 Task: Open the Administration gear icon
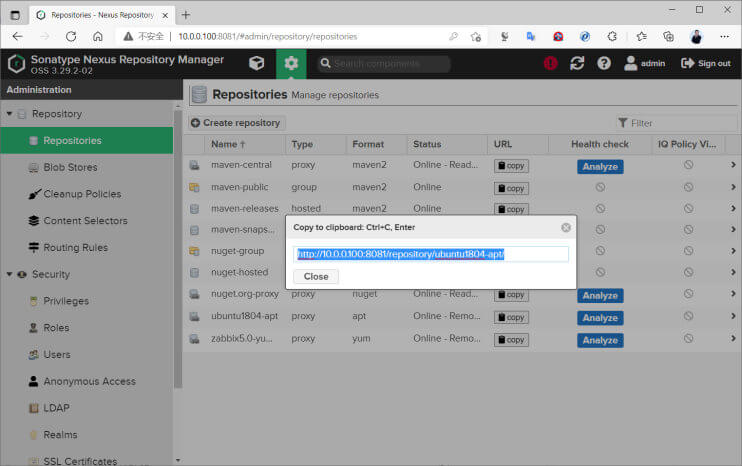click(x=291, y=63)
